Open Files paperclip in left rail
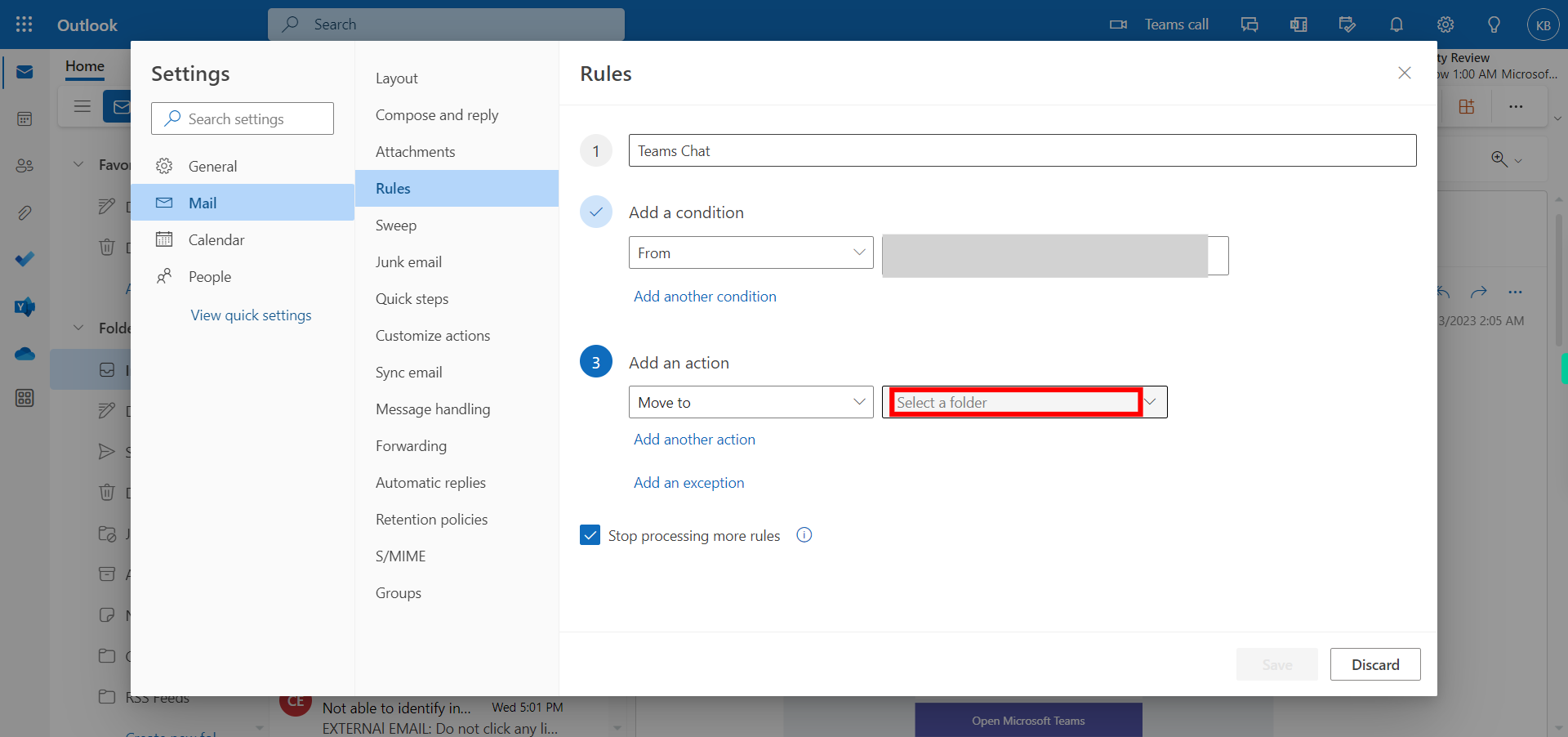Viewport: 1568px width, 737px height. 24,213
